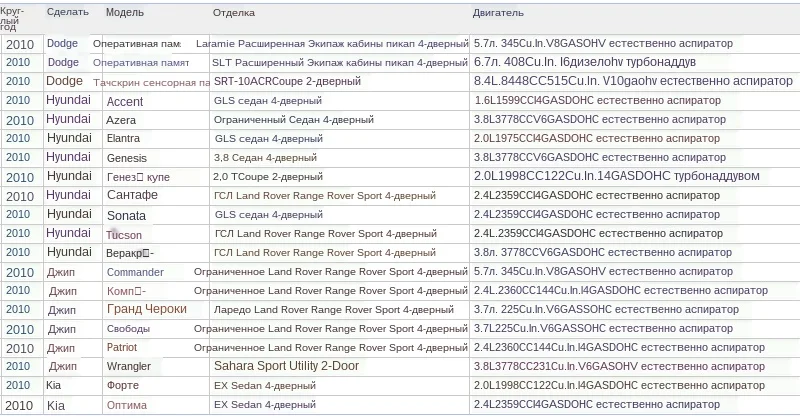Click "2.4L2360CC144Cu.In.I4GASDOHC" in the Patriot row
Image resolution: width=800 pixels, height=418 pixels.
point(619,348)
